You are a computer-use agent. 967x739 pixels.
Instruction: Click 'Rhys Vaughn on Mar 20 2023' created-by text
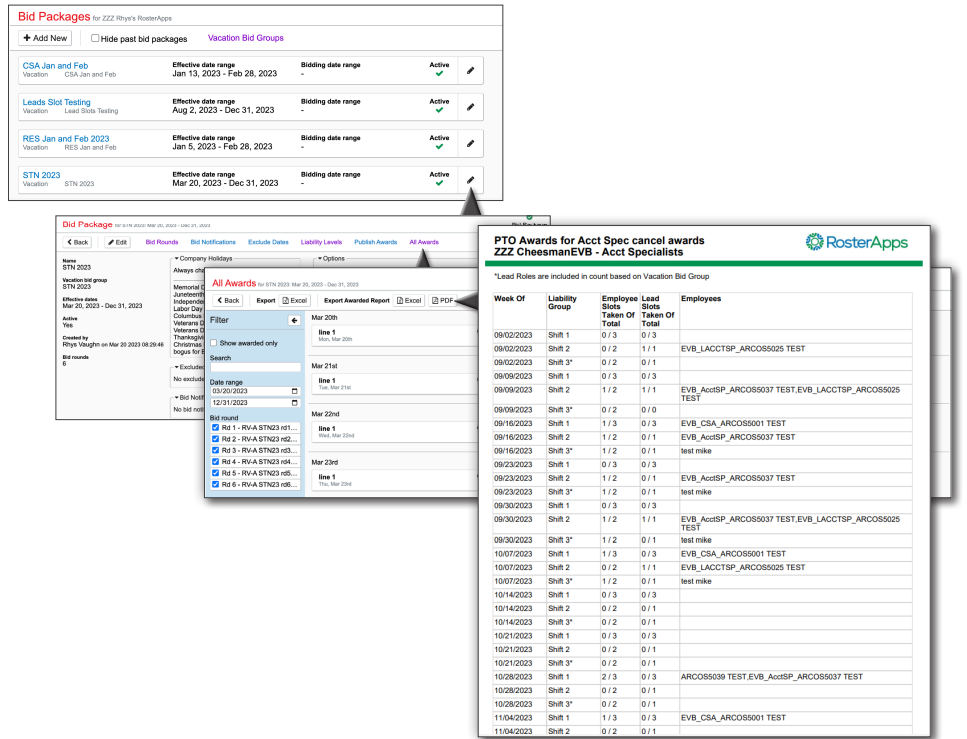click(x=113, y=345)
